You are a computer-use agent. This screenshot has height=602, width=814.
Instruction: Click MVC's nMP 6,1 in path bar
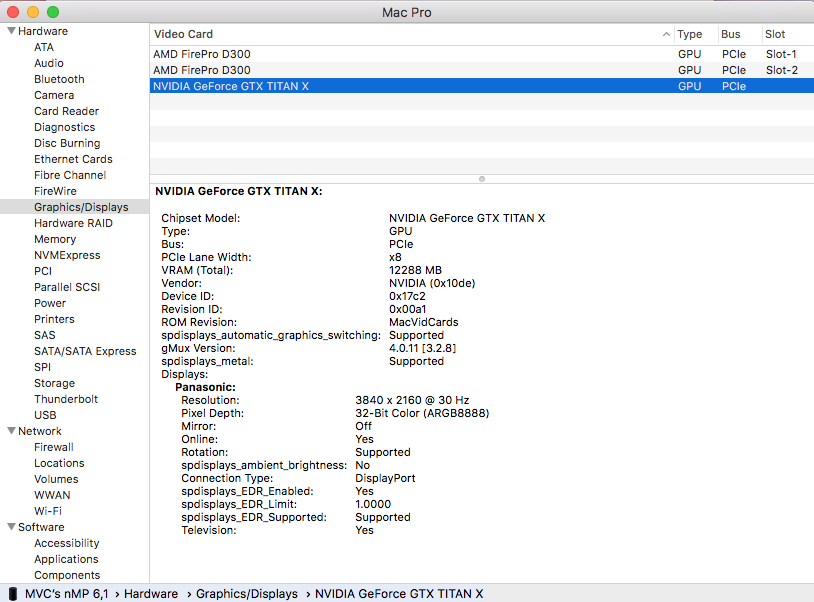pyautogui.click(x=67, y=594)
